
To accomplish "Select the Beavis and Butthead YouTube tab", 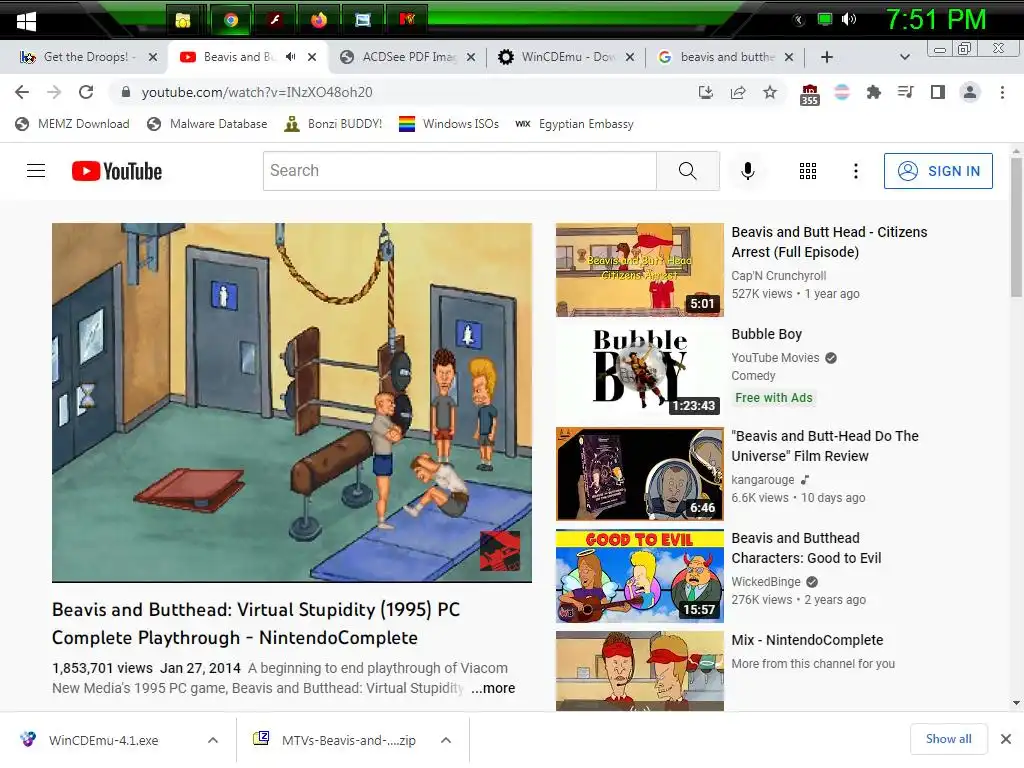I will click(x=239, y=57).
